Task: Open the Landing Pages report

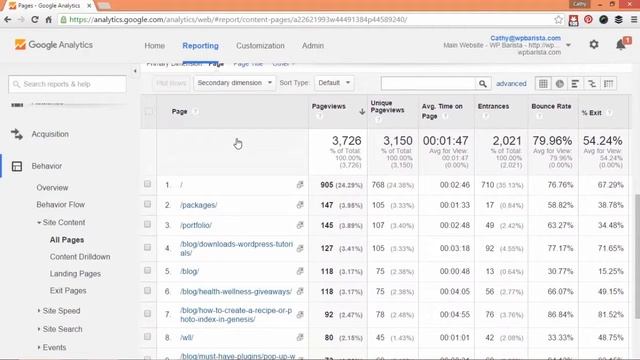Action: pyautogui.click(x=75, y=274)
